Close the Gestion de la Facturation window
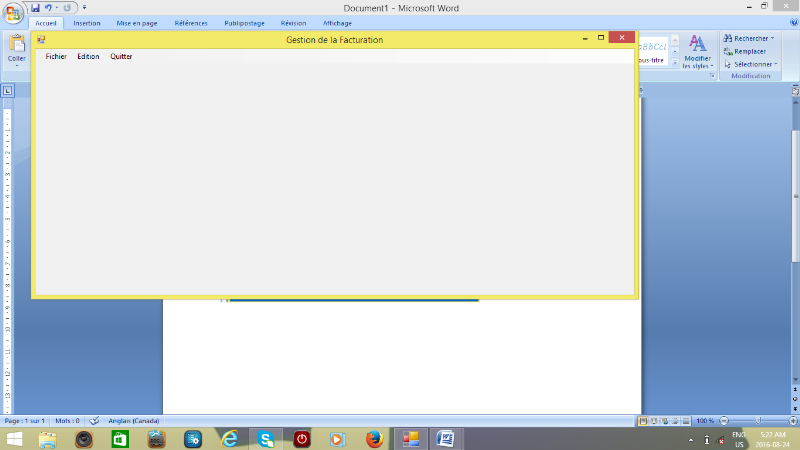 pos(621,38)
